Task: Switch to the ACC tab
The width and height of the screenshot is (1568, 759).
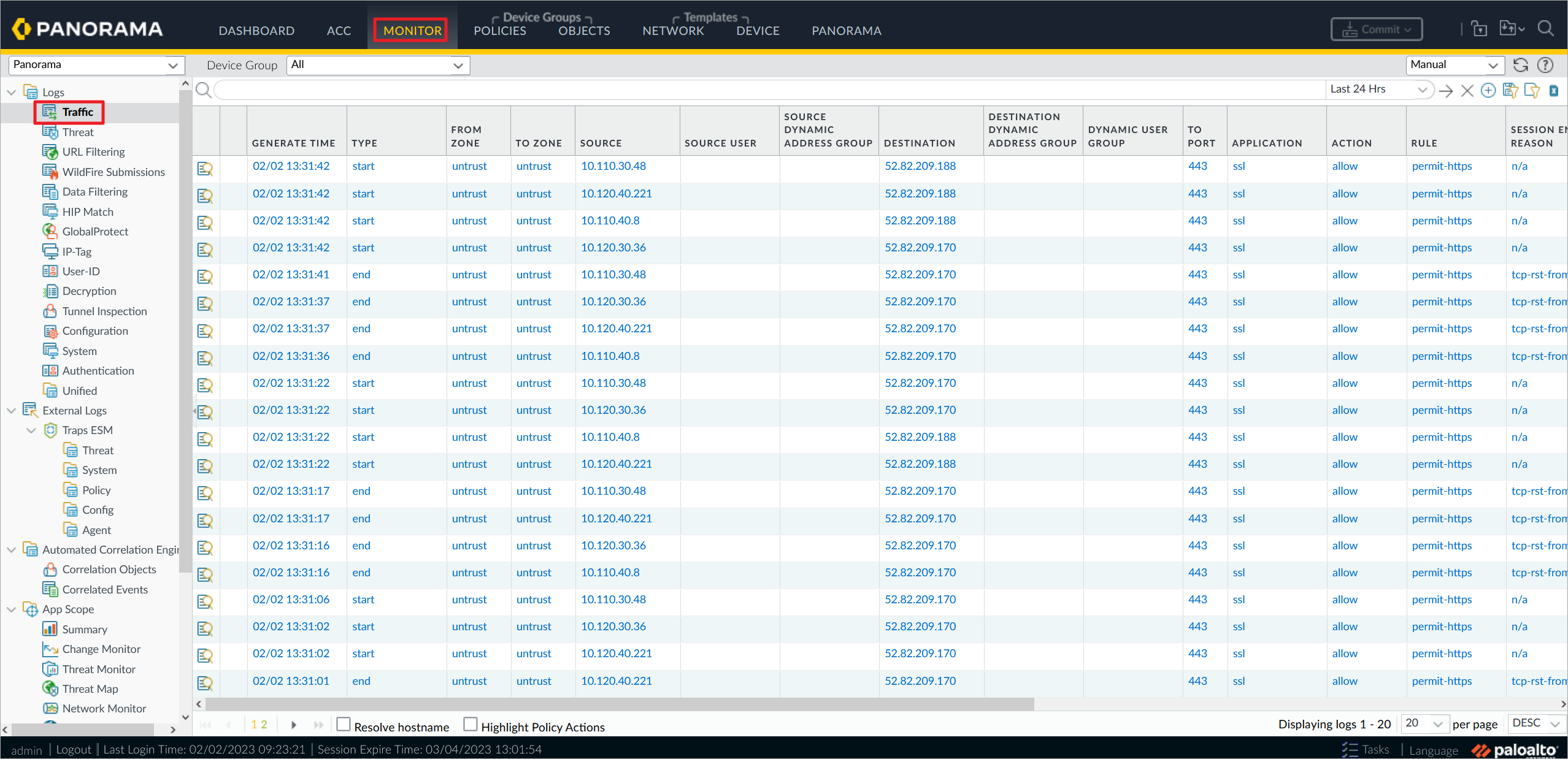Action: coord(339,31)
